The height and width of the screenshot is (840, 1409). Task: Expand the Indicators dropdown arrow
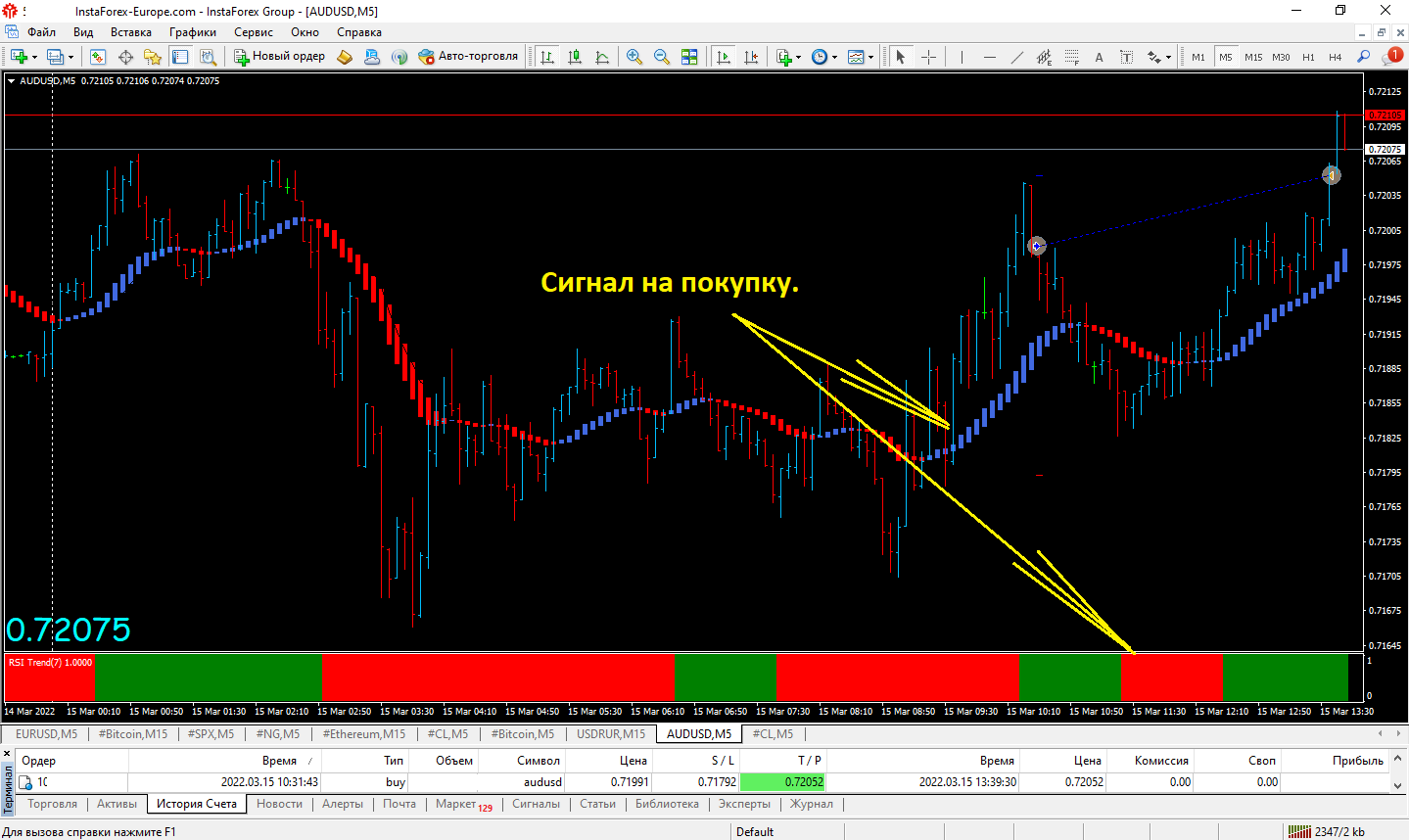[799, 57]
